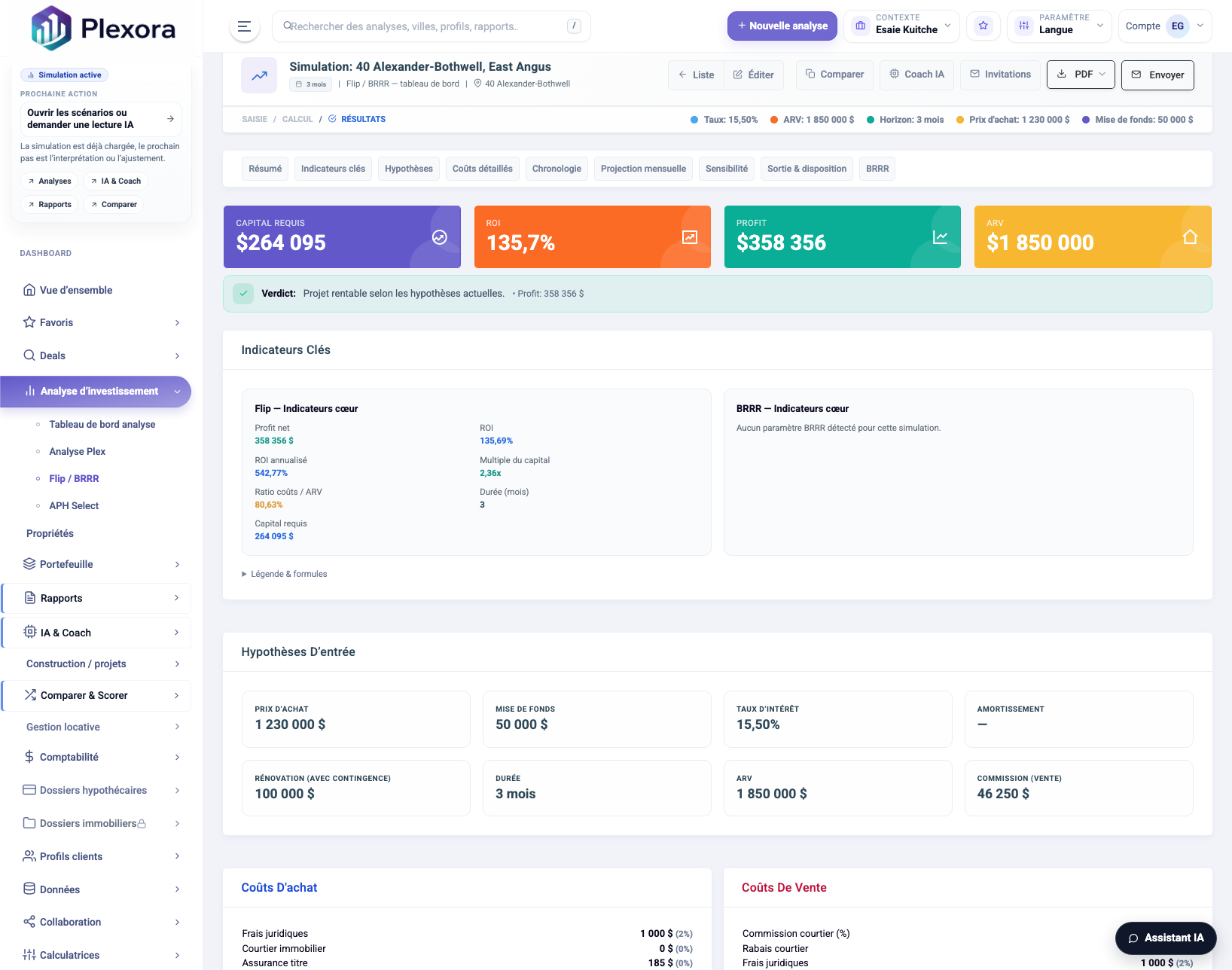The image size is (1232, 970).
Task: Click the image chart icon on ROI card
Action: tap(690, 237)
